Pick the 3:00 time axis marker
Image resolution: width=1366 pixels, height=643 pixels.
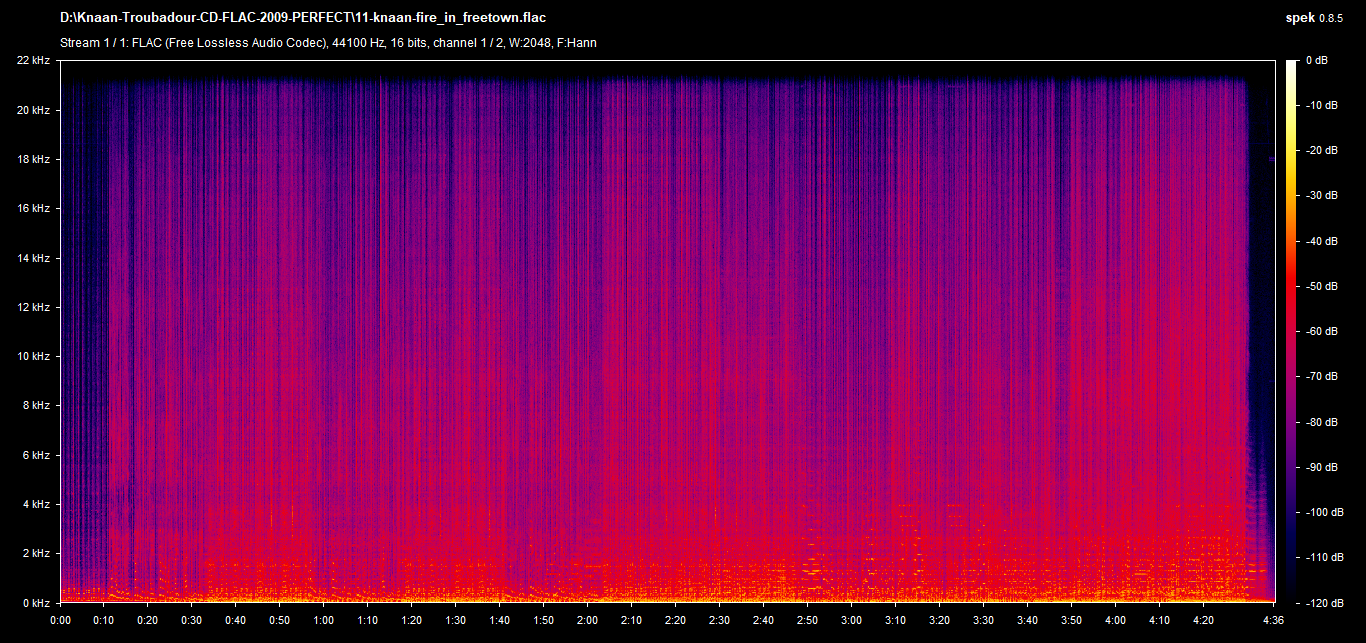tap(851, 620)
